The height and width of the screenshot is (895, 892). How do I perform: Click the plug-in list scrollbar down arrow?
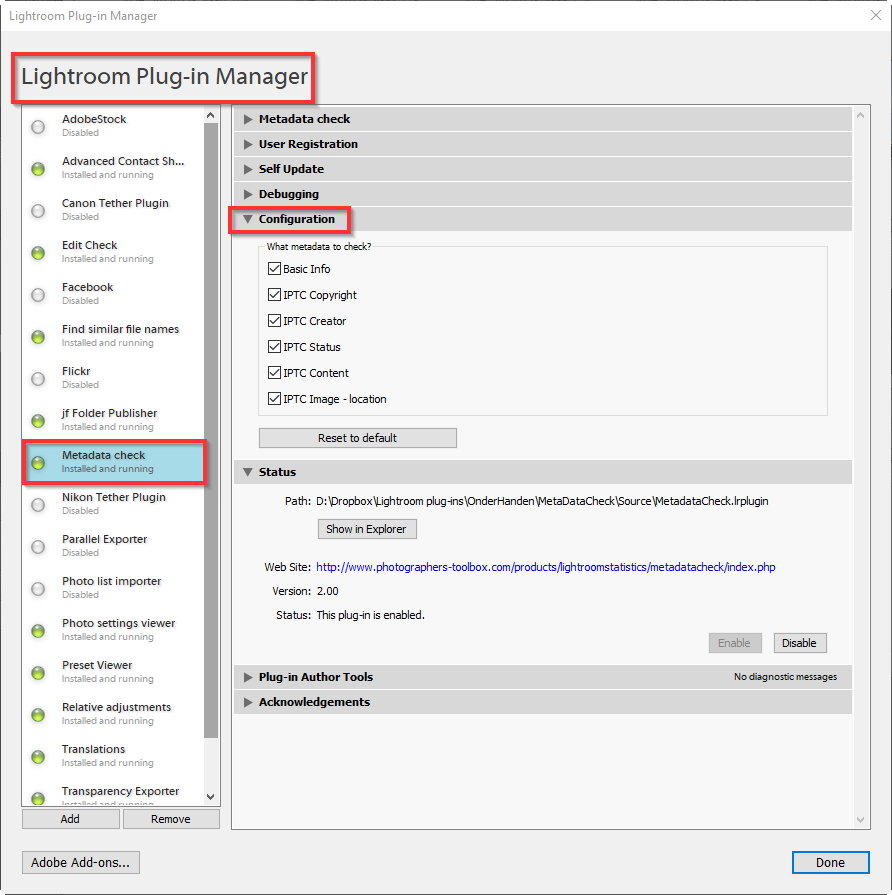[x=211, y=797]
